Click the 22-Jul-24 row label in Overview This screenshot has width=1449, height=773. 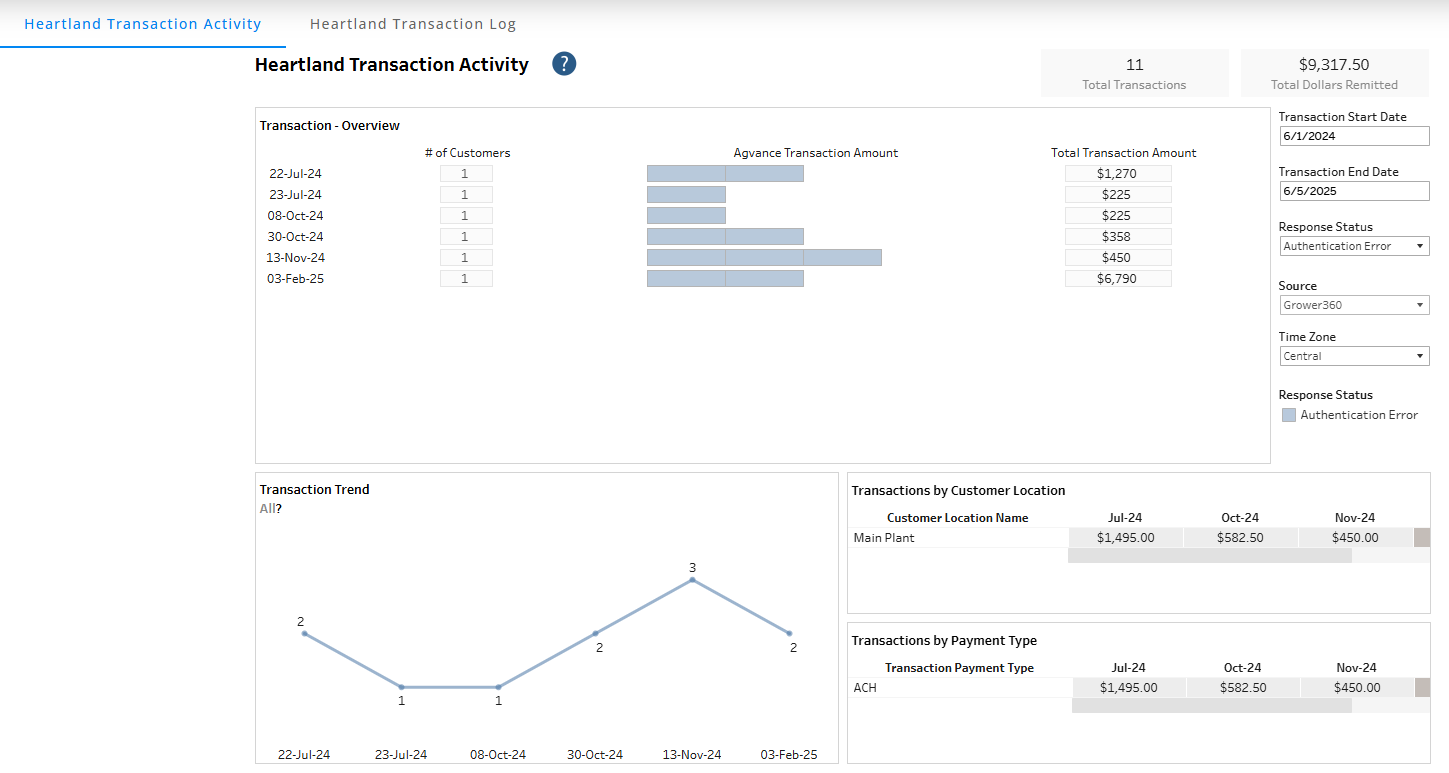click(x=296, y=174)
